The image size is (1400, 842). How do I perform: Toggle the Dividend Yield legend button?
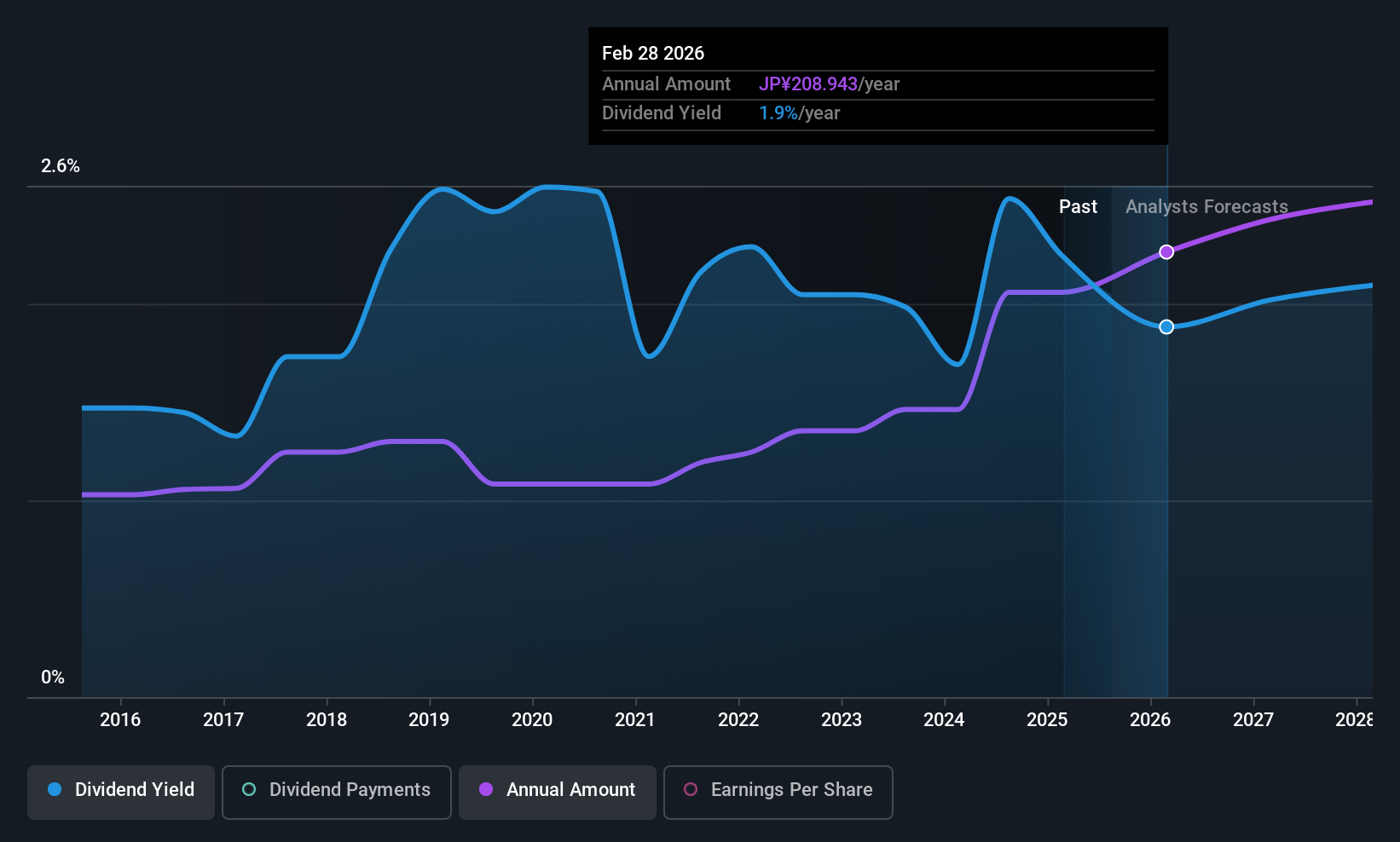[121, 792]
